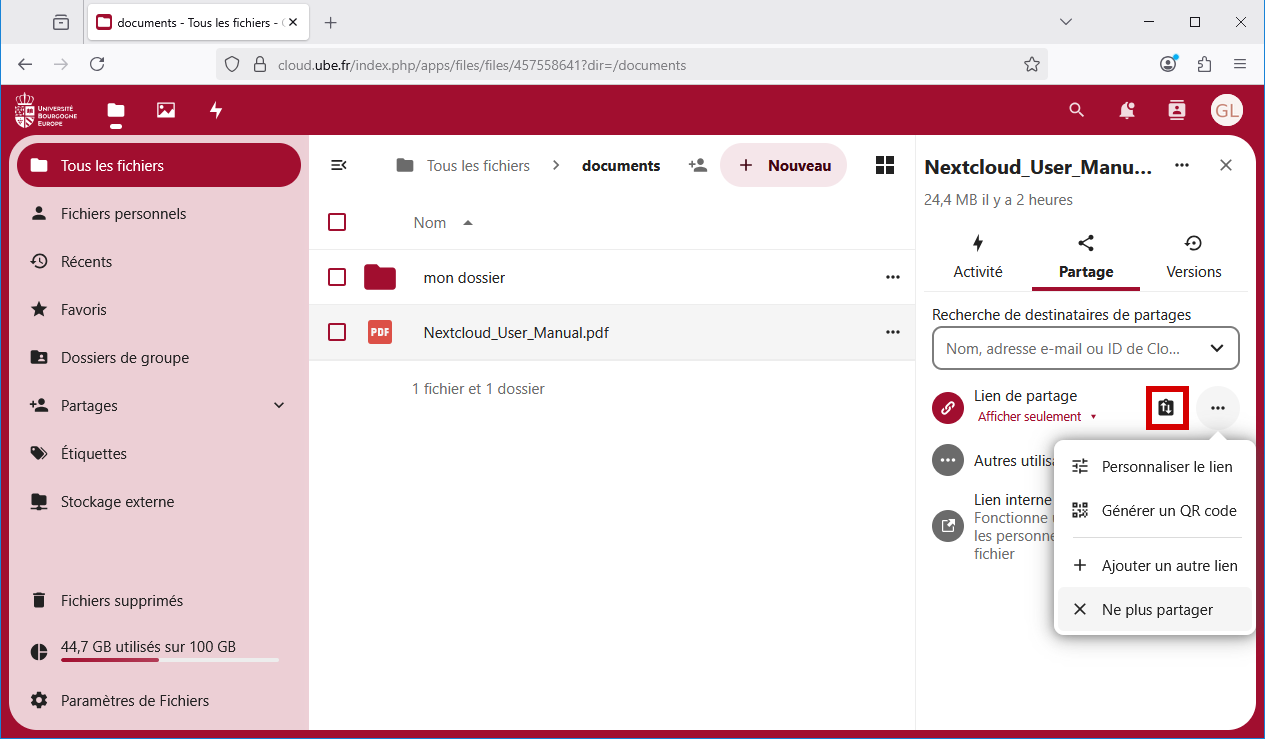This screenshot has width=1265, height=739.
Task: Switch to grid view
Action: (884, 166)
